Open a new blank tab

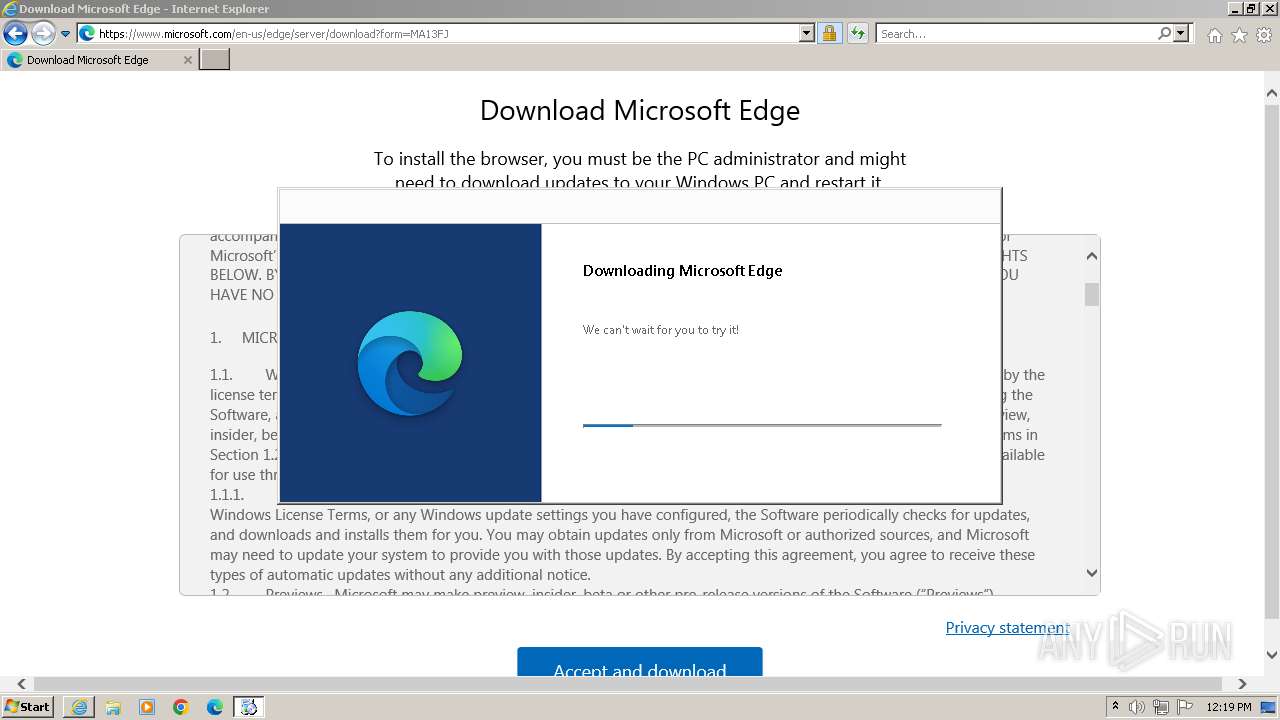[215, 60]
